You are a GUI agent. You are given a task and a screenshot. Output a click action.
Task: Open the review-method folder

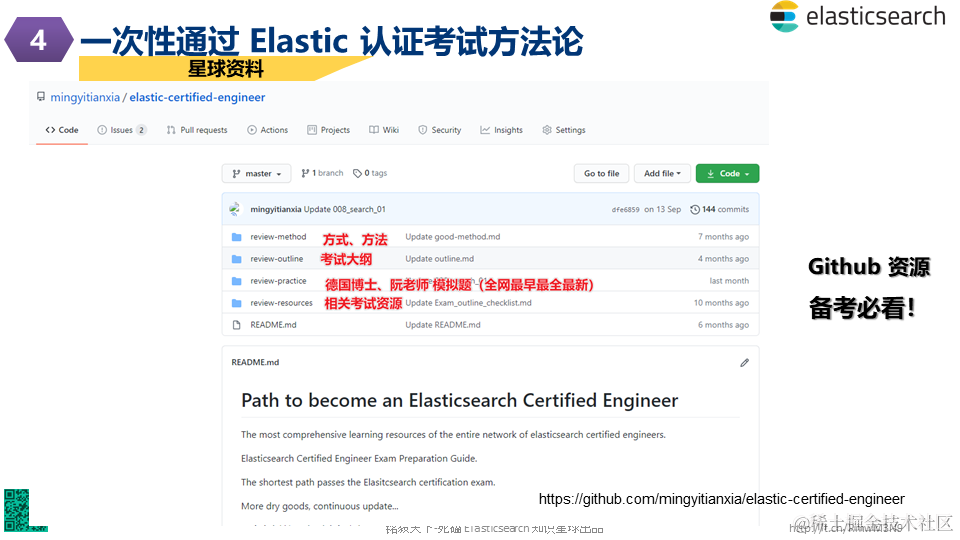[x=278, y=237]
